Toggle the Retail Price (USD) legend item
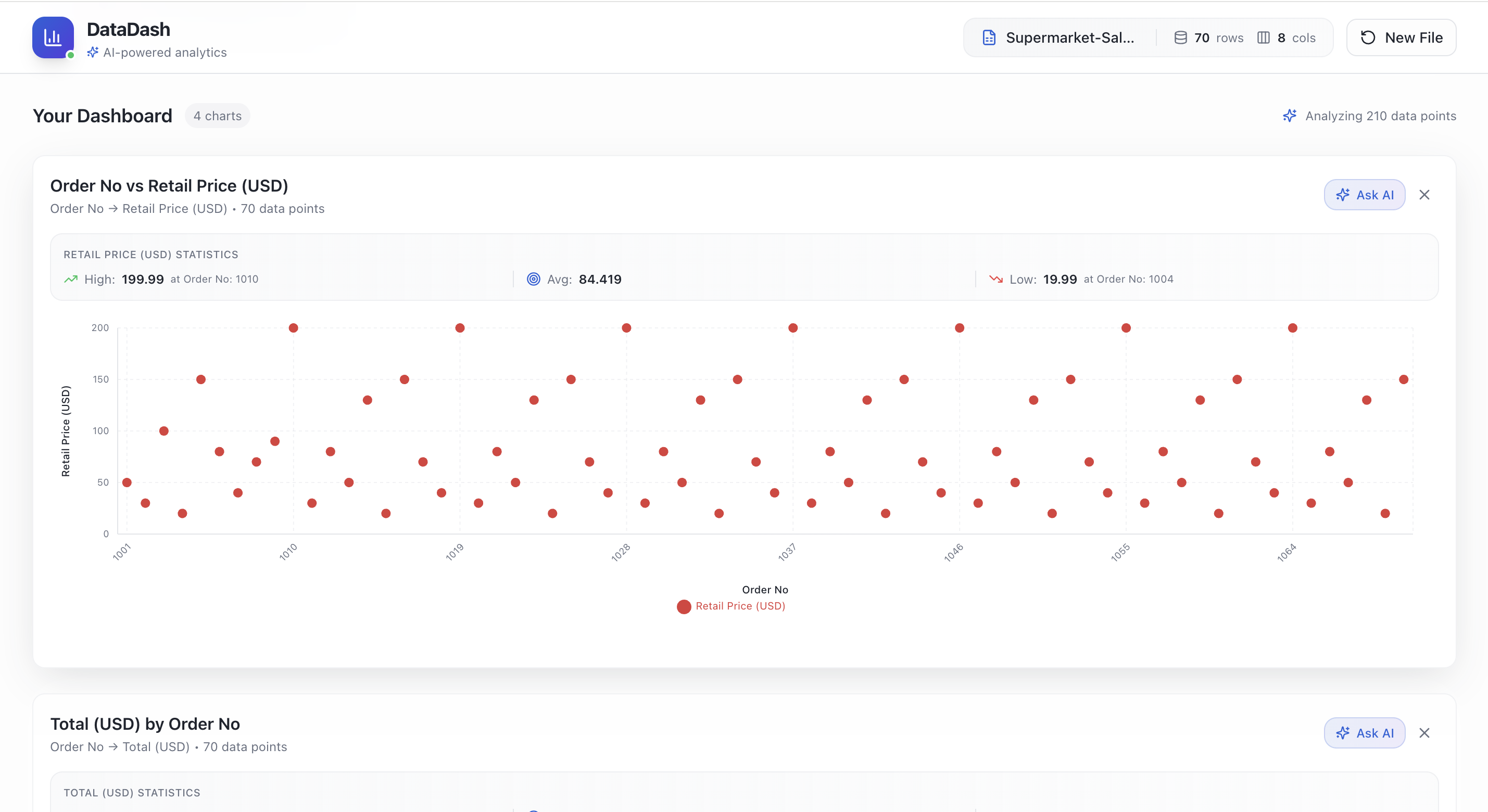This screenshot has width=1488, height=812. tap(730, 606)
